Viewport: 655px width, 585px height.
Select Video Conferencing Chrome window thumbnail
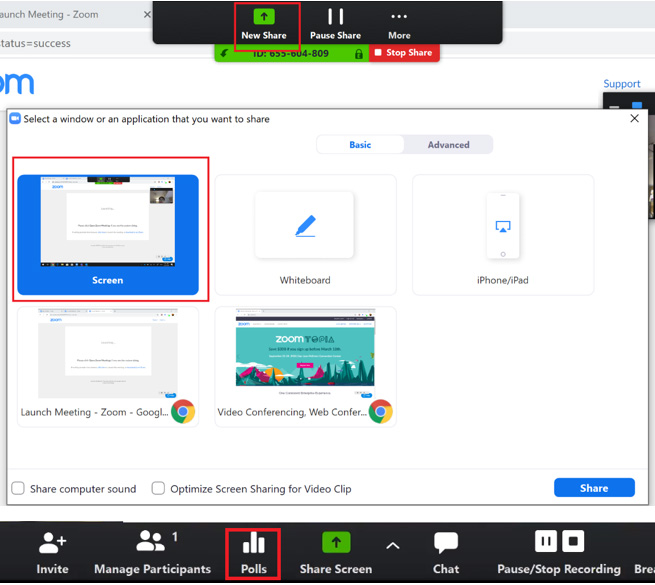[305, 366]
